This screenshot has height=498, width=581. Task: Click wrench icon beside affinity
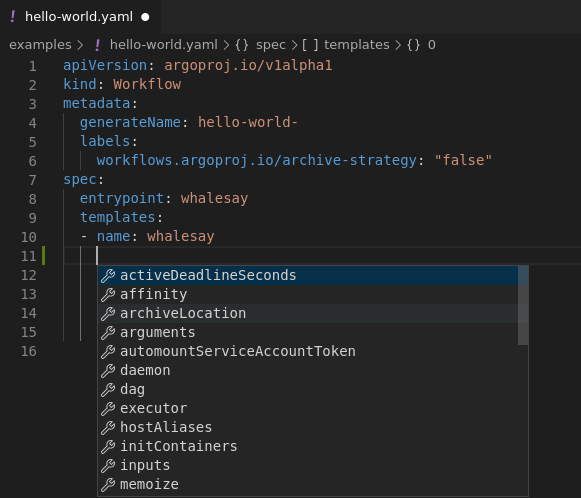point(108,295)
